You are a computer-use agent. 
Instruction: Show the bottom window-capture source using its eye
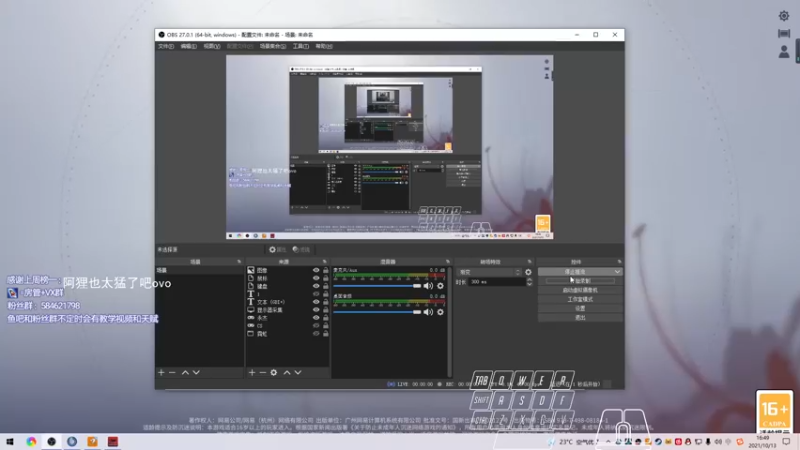(316, 334)
